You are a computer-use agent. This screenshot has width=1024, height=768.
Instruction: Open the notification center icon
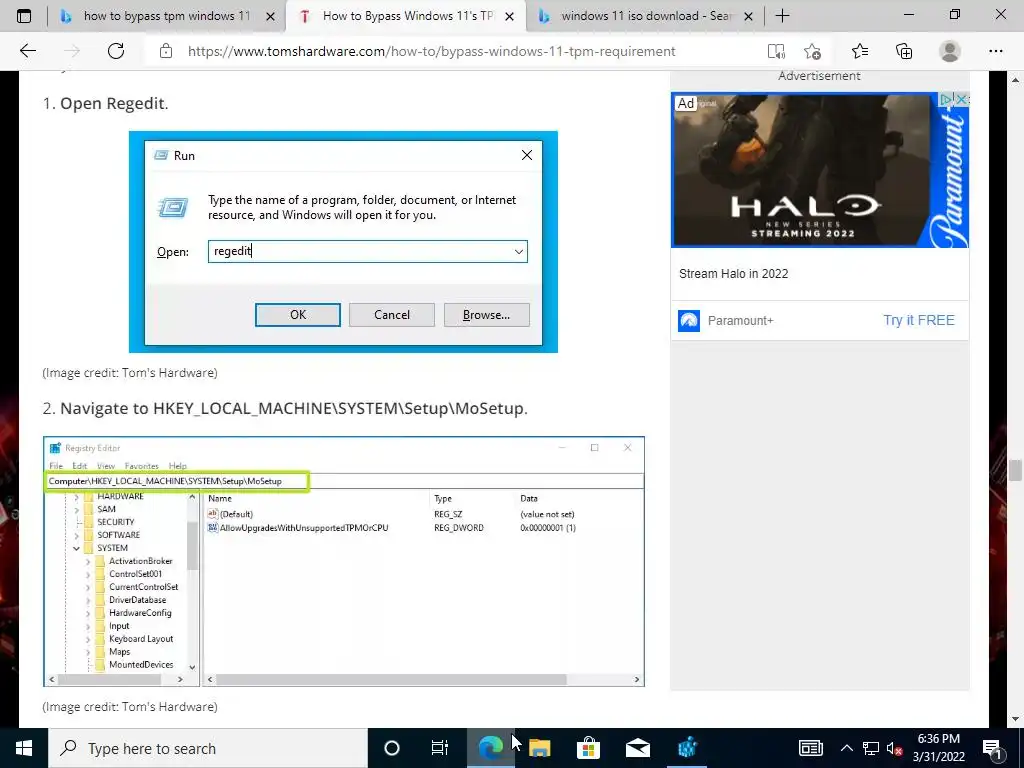pyautogui.click(x=993, y=748)
